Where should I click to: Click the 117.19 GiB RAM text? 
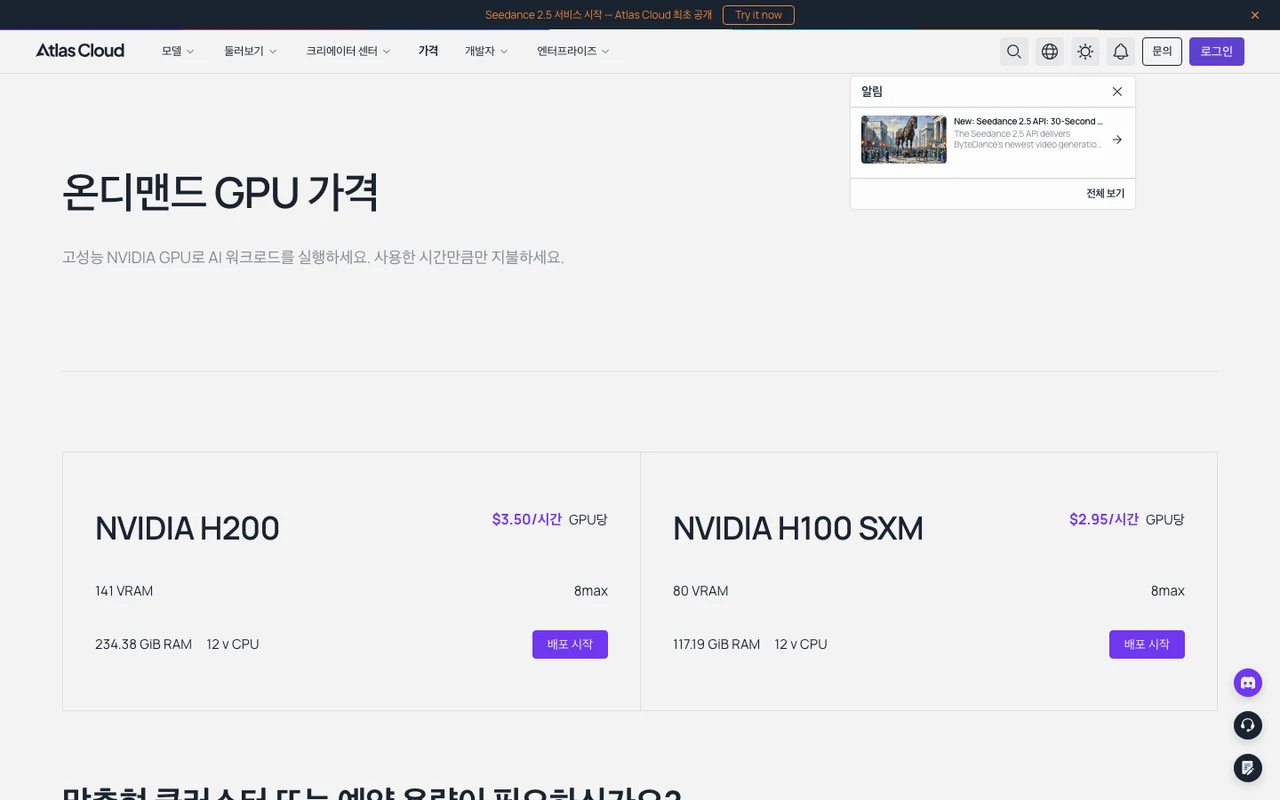(x=716, y=644)
